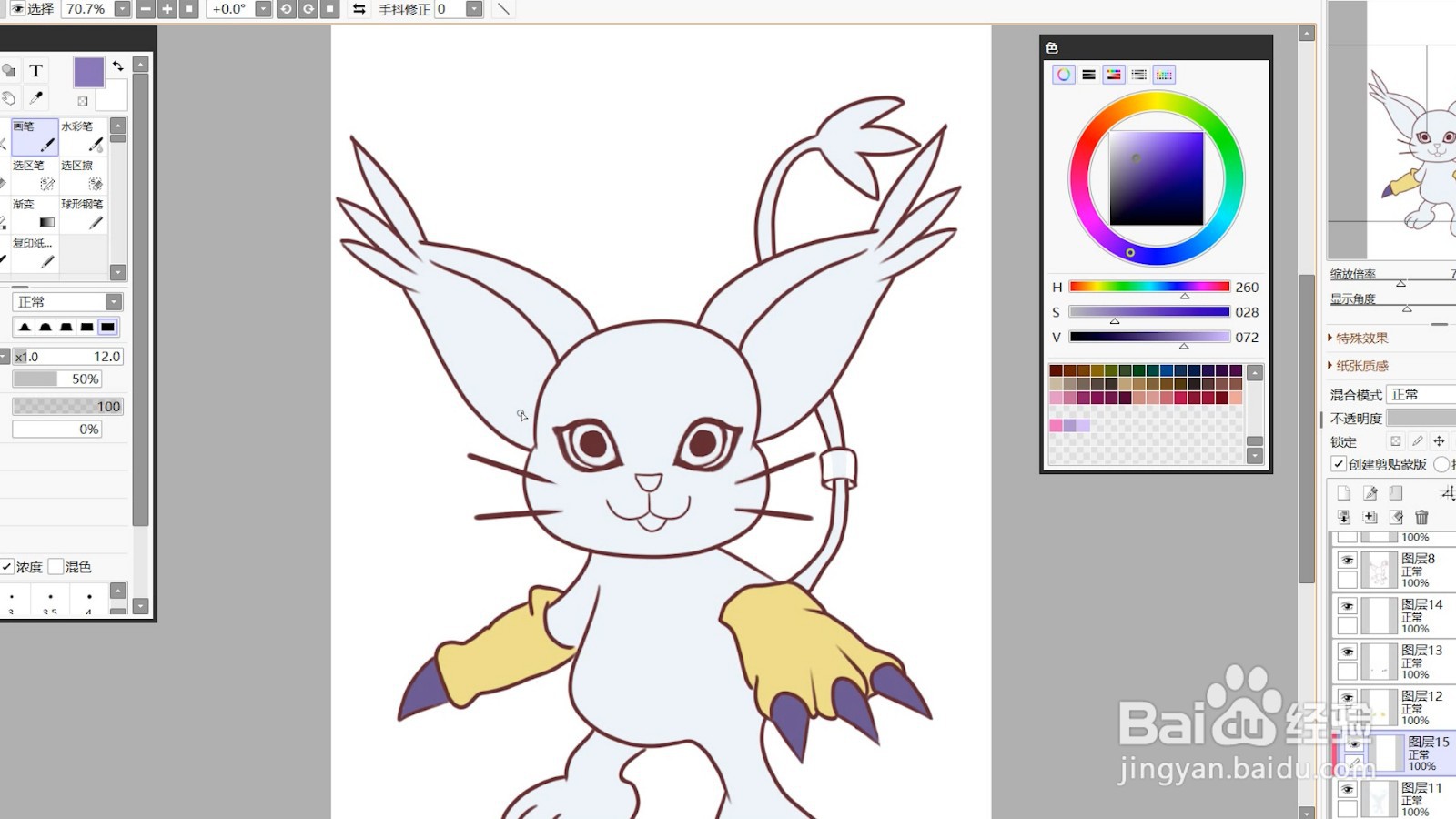The width and height of the screenshot is (1456, 819).
Task: Select layer 图层14 by name
Action: [1421, 604]
